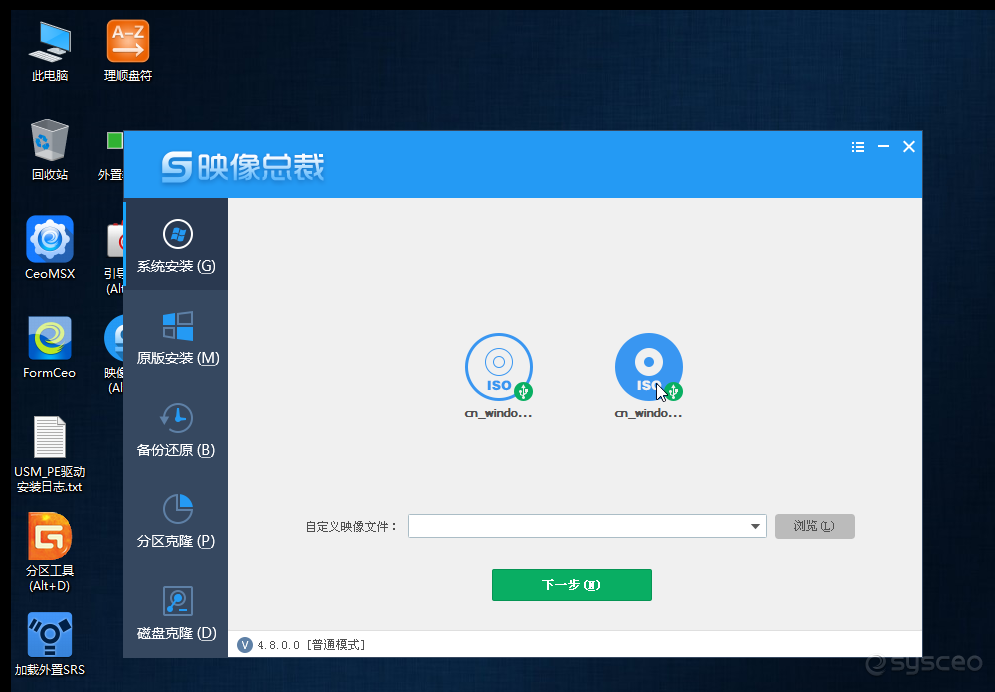
Task: Click the 映像总裁 logo in header
Action: (243, 167)
